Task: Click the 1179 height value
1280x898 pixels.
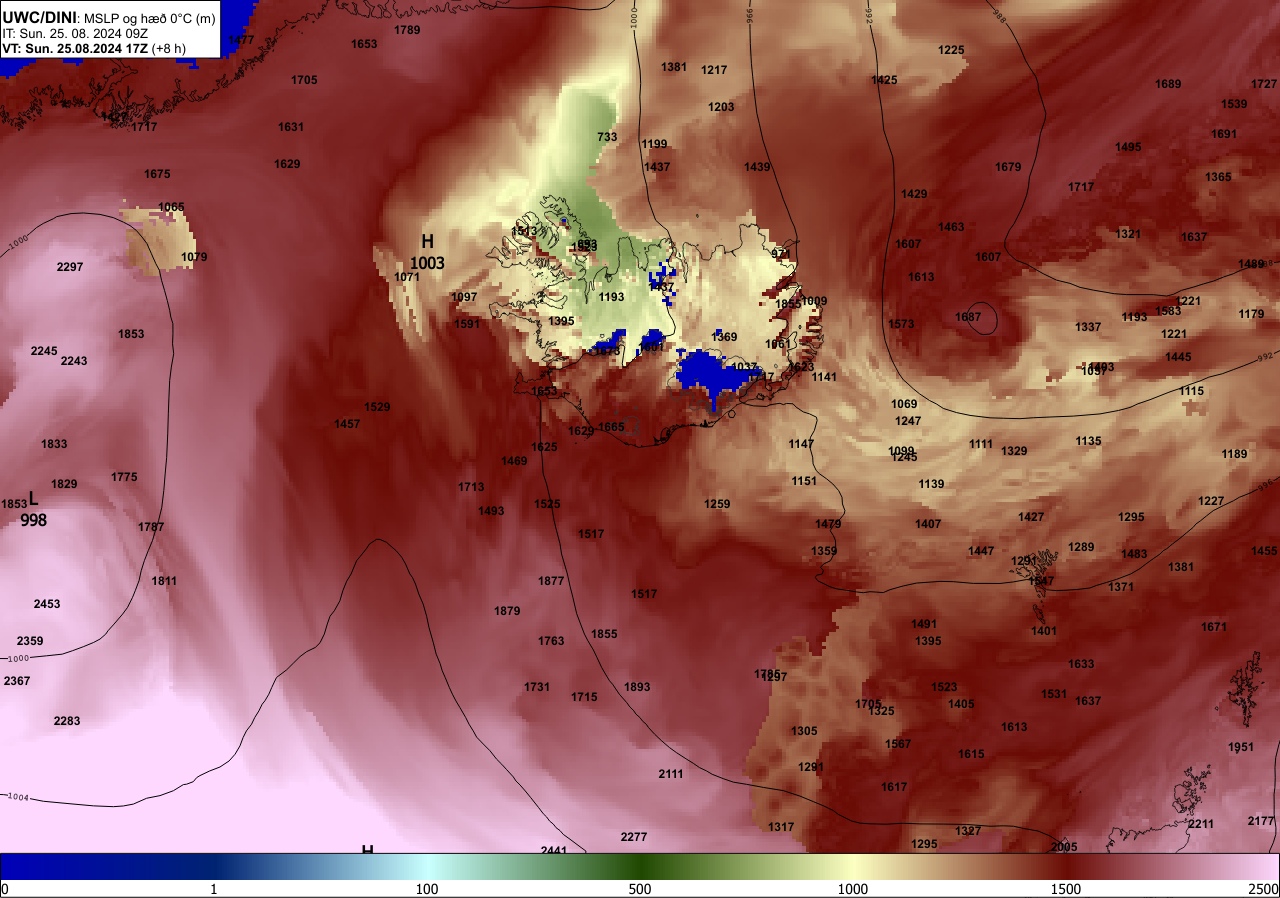Action: tap(1251, 314)
